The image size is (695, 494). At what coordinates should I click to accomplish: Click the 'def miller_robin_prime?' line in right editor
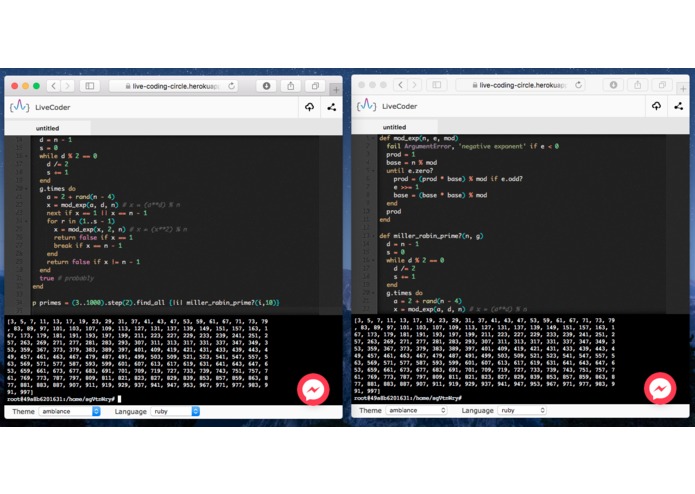[431, 236]
